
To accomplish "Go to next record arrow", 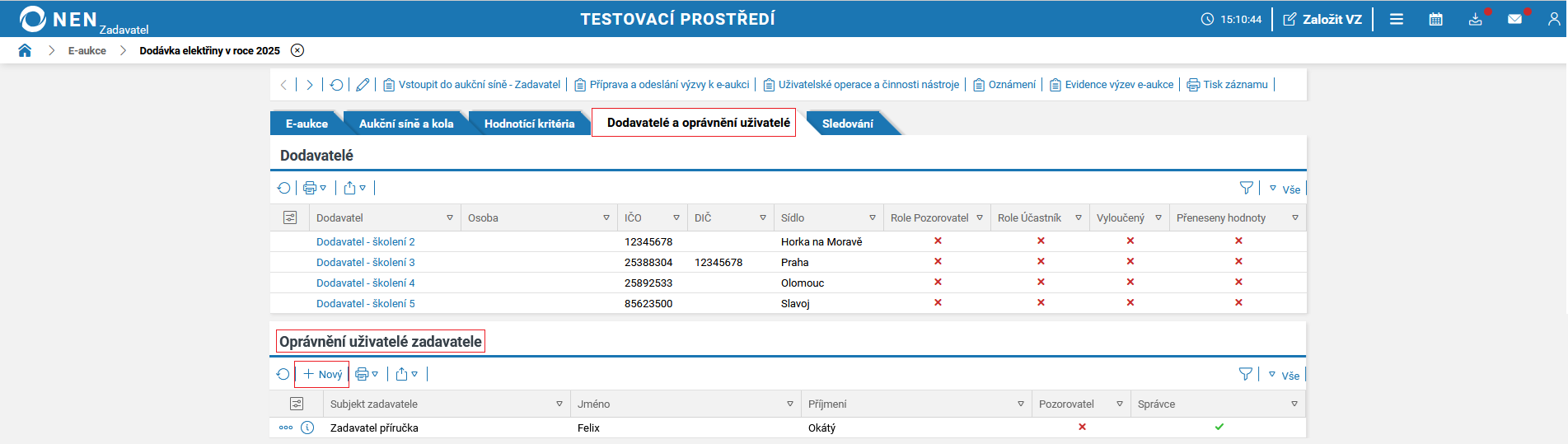I will tap(310, 85).
